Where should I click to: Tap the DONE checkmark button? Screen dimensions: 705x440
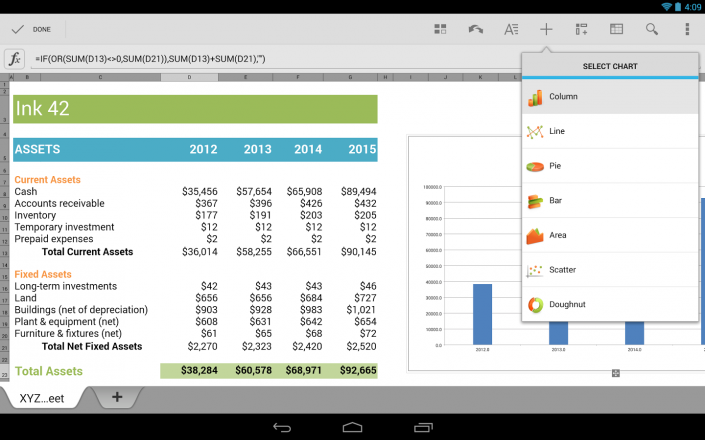click(x=31, y=30)
